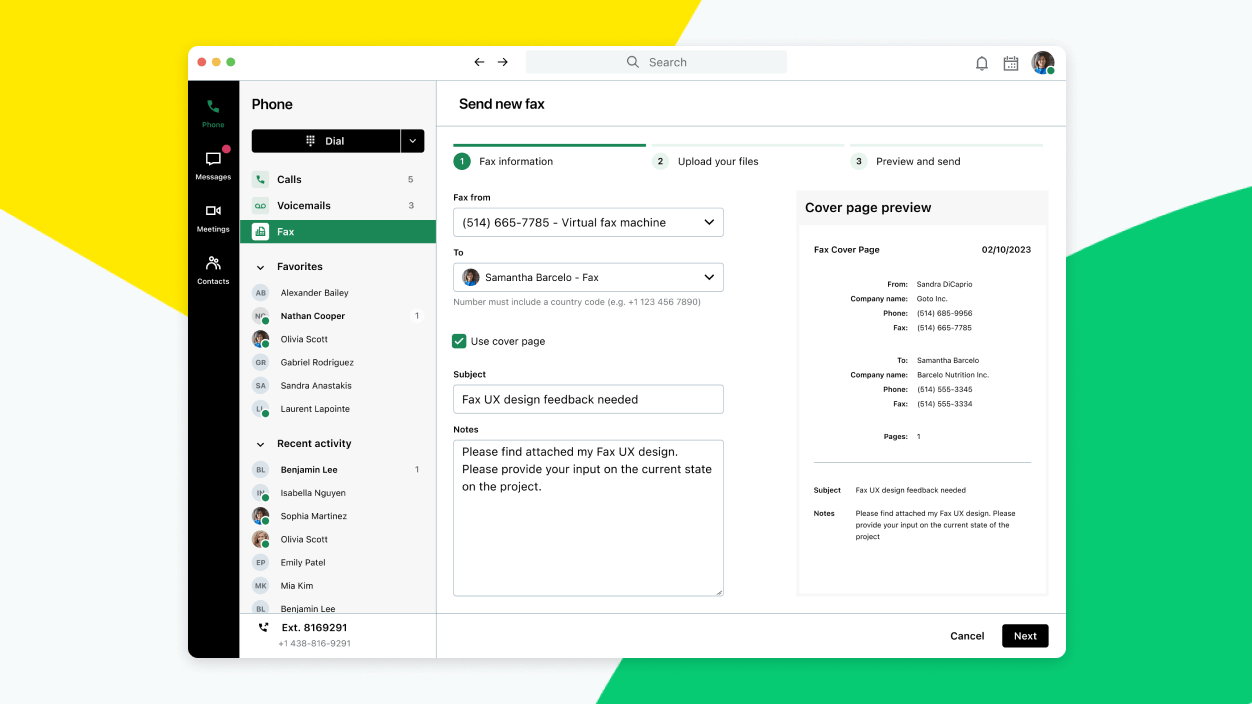Click the Subject text field

[x=588, y=399]
